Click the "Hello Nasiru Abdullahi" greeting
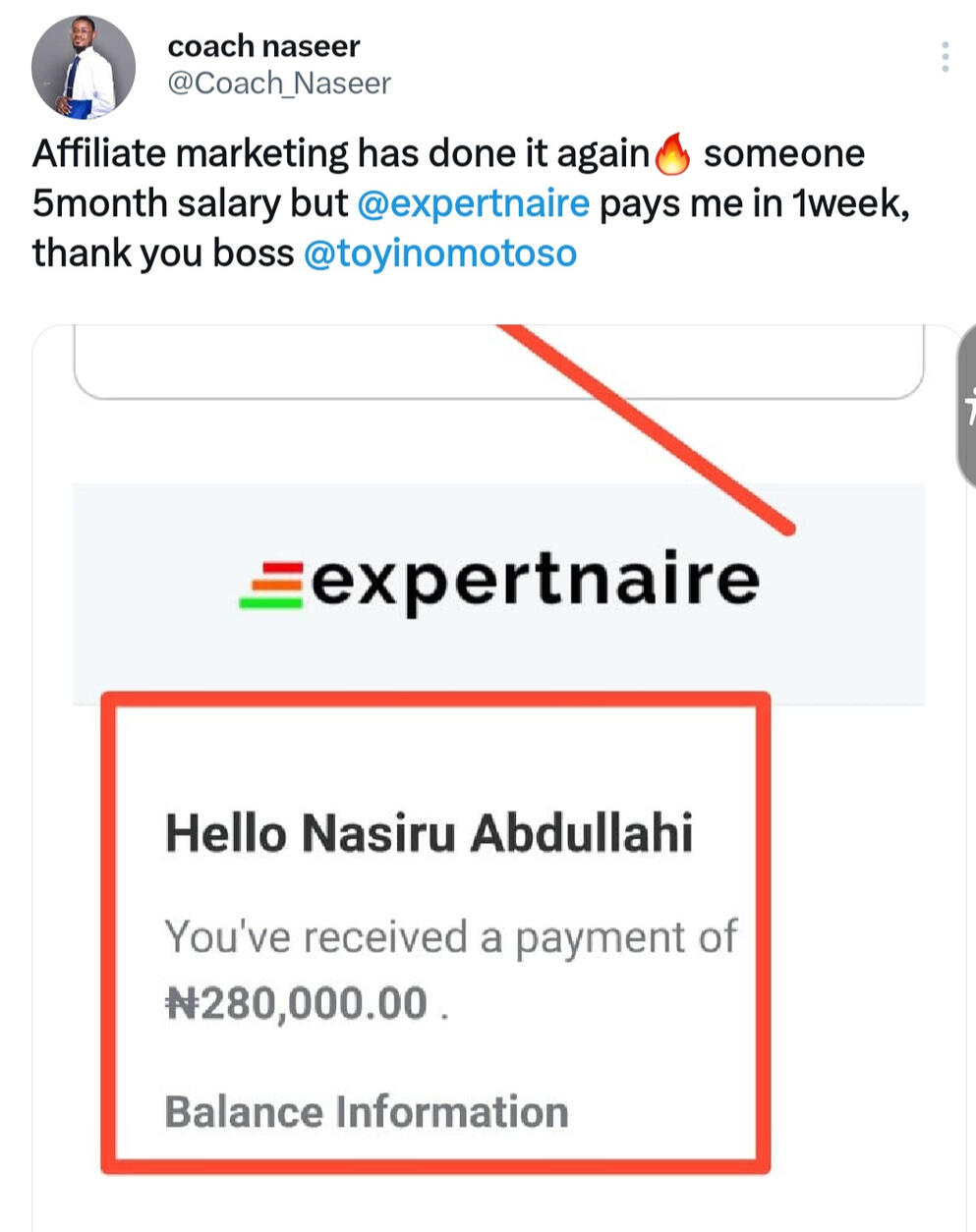The width and height of the screenshot is (976, 1232). click(x=429, y=833)
